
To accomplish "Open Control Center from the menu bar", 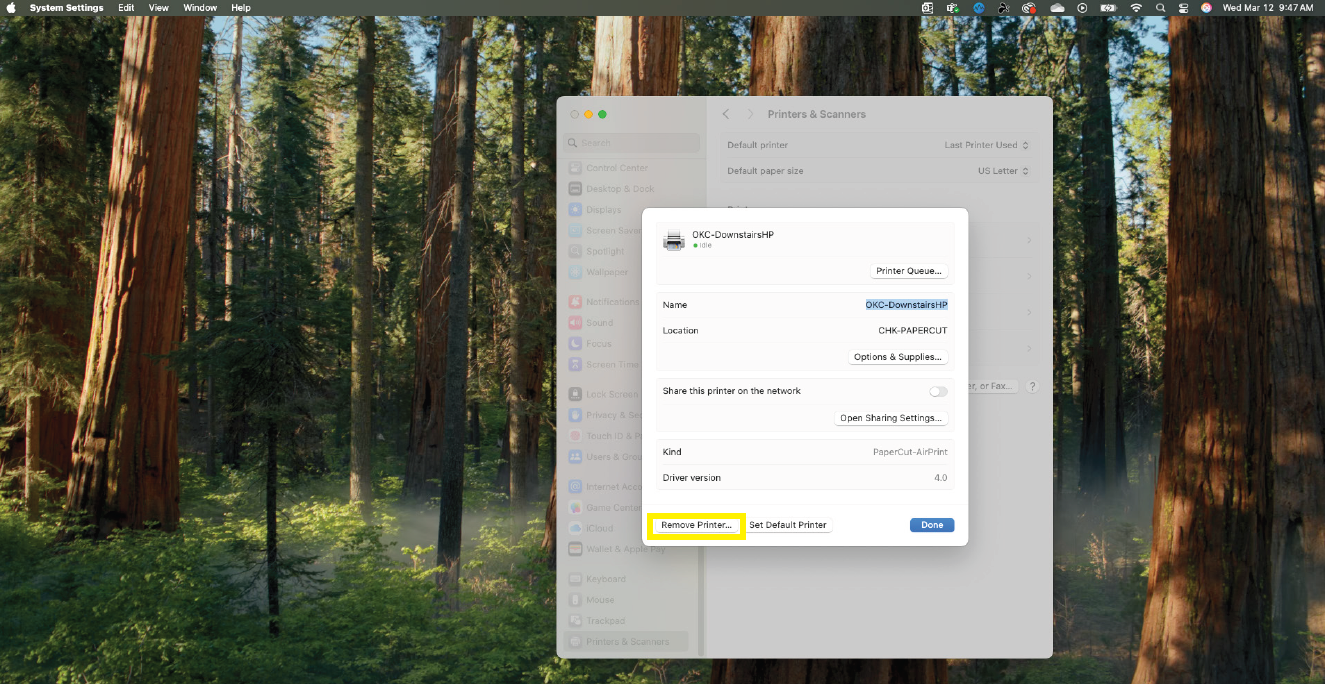I will [1183, 8].
